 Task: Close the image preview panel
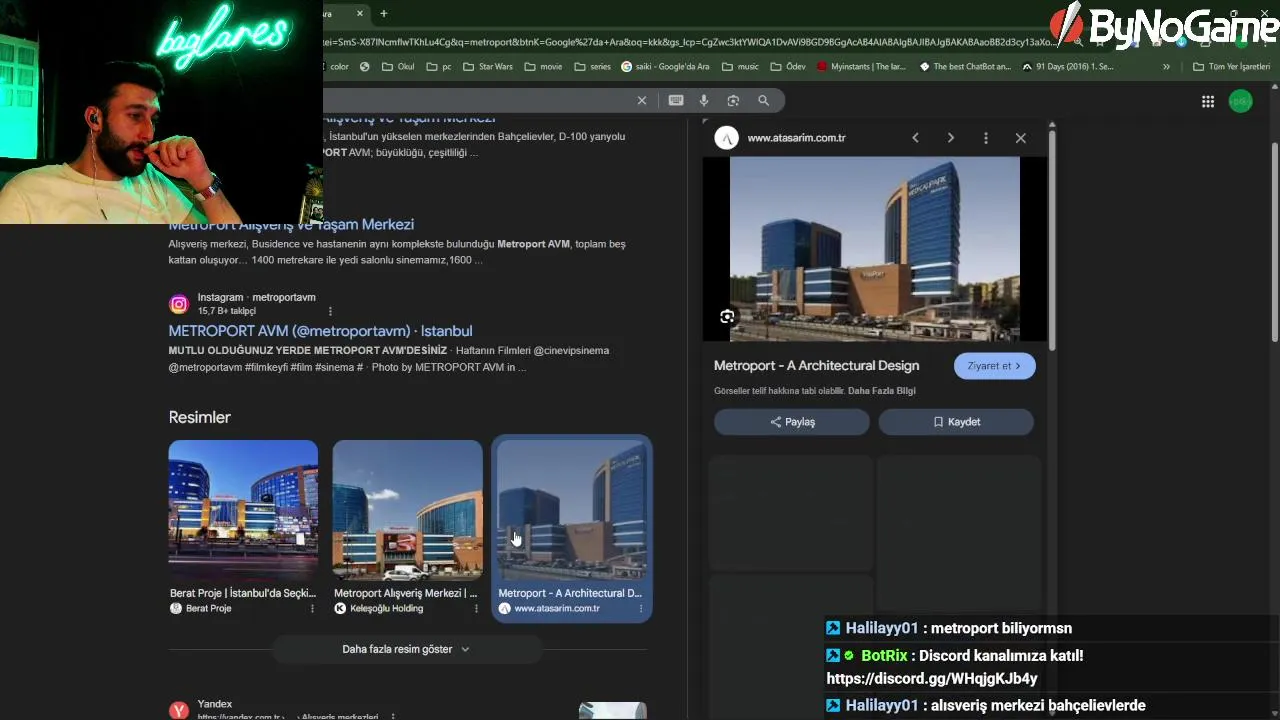pos(1021,138)
